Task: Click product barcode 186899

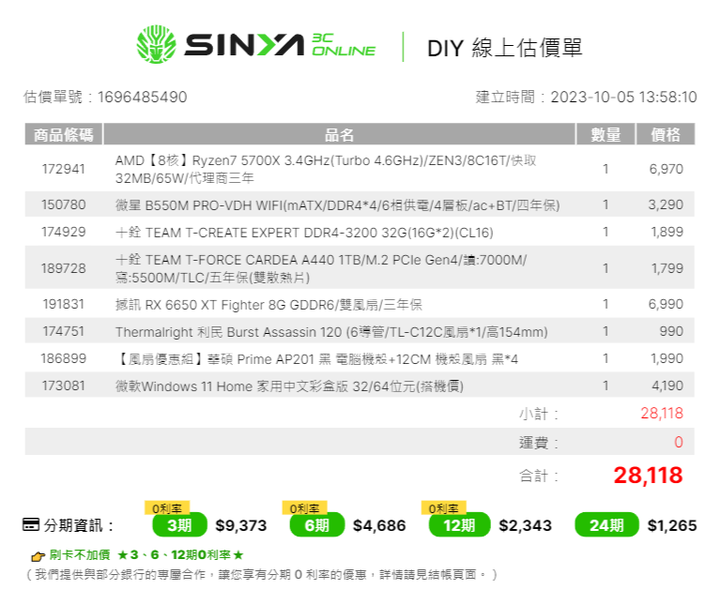Action: click(63, 358)
